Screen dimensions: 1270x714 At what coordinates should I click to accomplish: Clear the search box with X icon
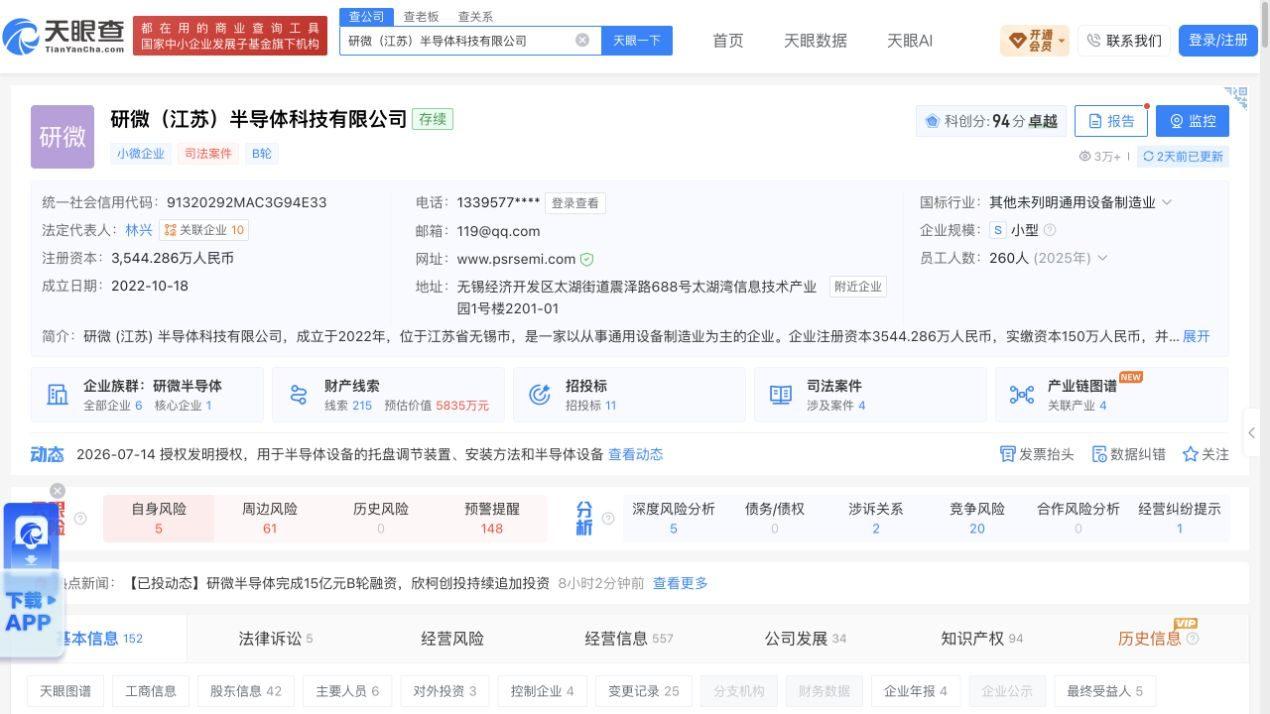[x=582, y=41]
